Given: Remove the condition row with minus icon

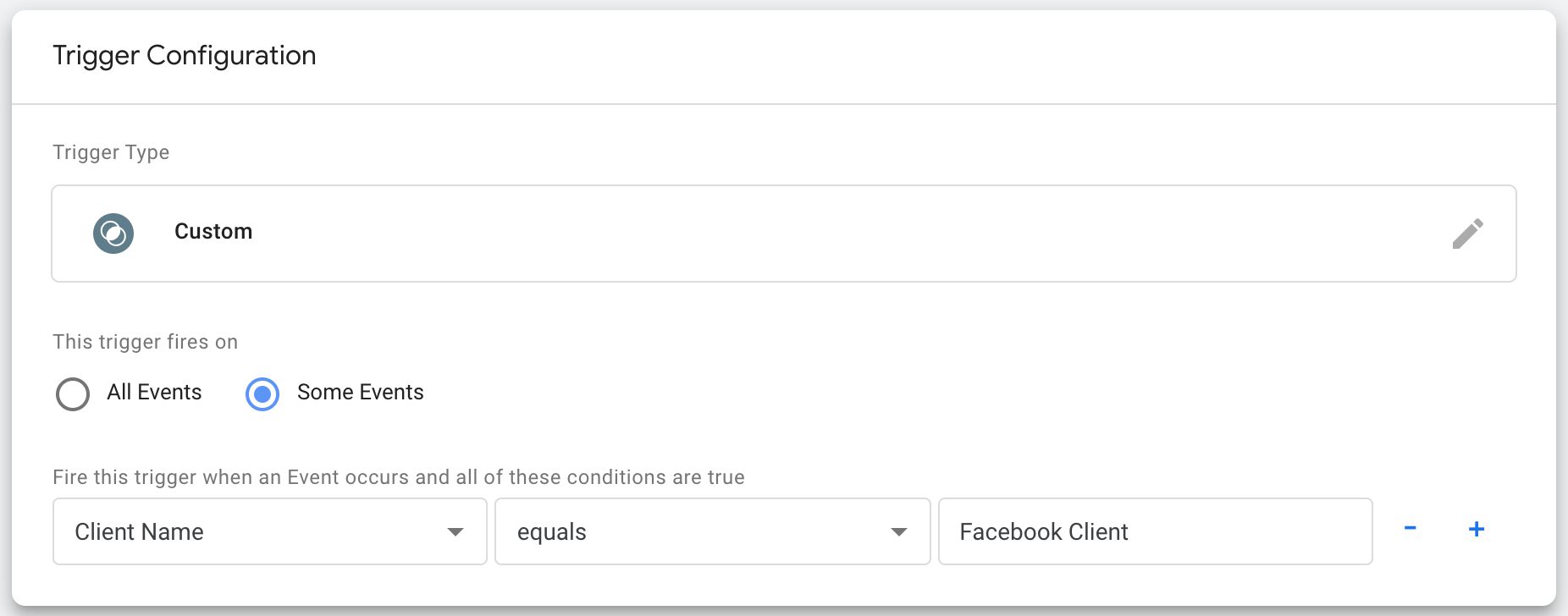Looking at the screenshot, I should (1410, 528).
